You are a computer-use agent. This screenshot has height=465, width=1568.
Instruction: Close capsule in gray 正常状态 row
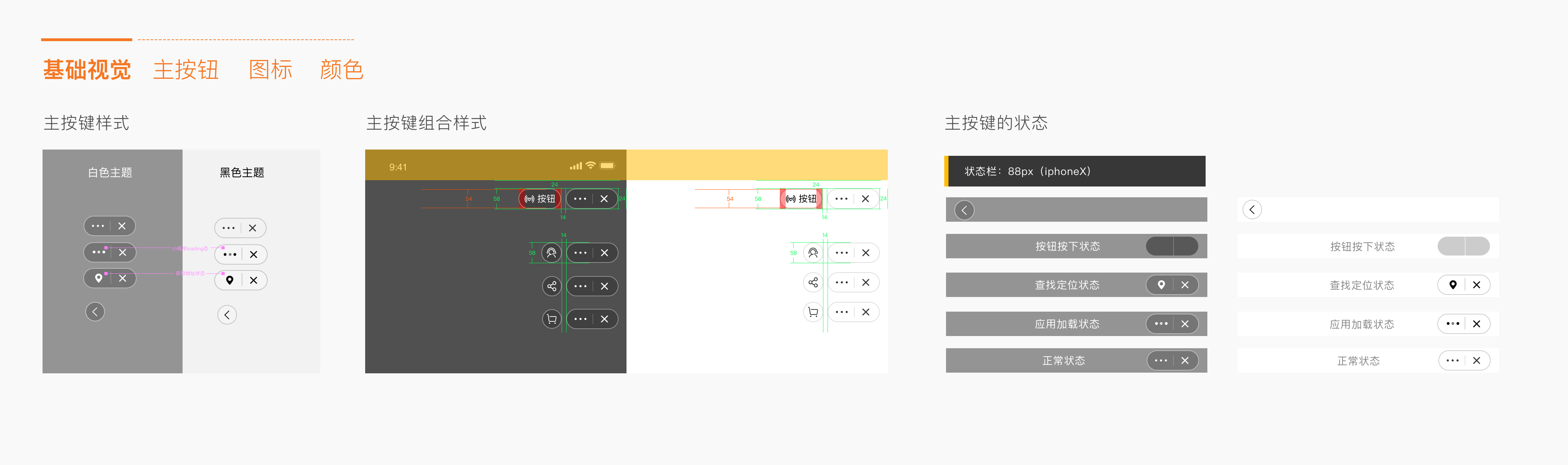(1184, 360)
